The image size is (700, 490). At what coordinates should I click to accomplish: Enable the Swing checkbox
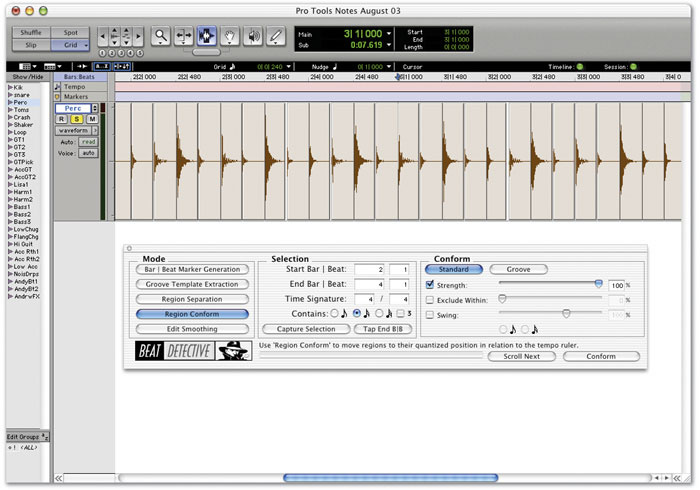click(429, 315)
